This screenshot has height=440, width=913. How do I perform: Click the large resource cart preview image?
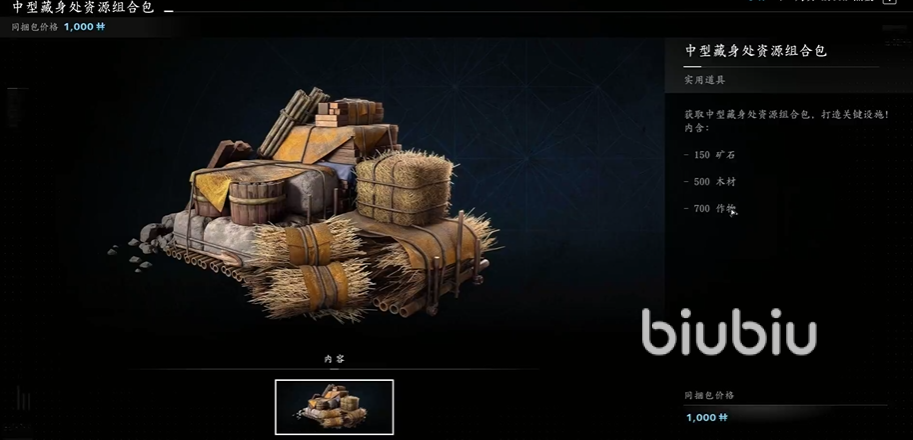pyautogui.click(x=303, y=204)
